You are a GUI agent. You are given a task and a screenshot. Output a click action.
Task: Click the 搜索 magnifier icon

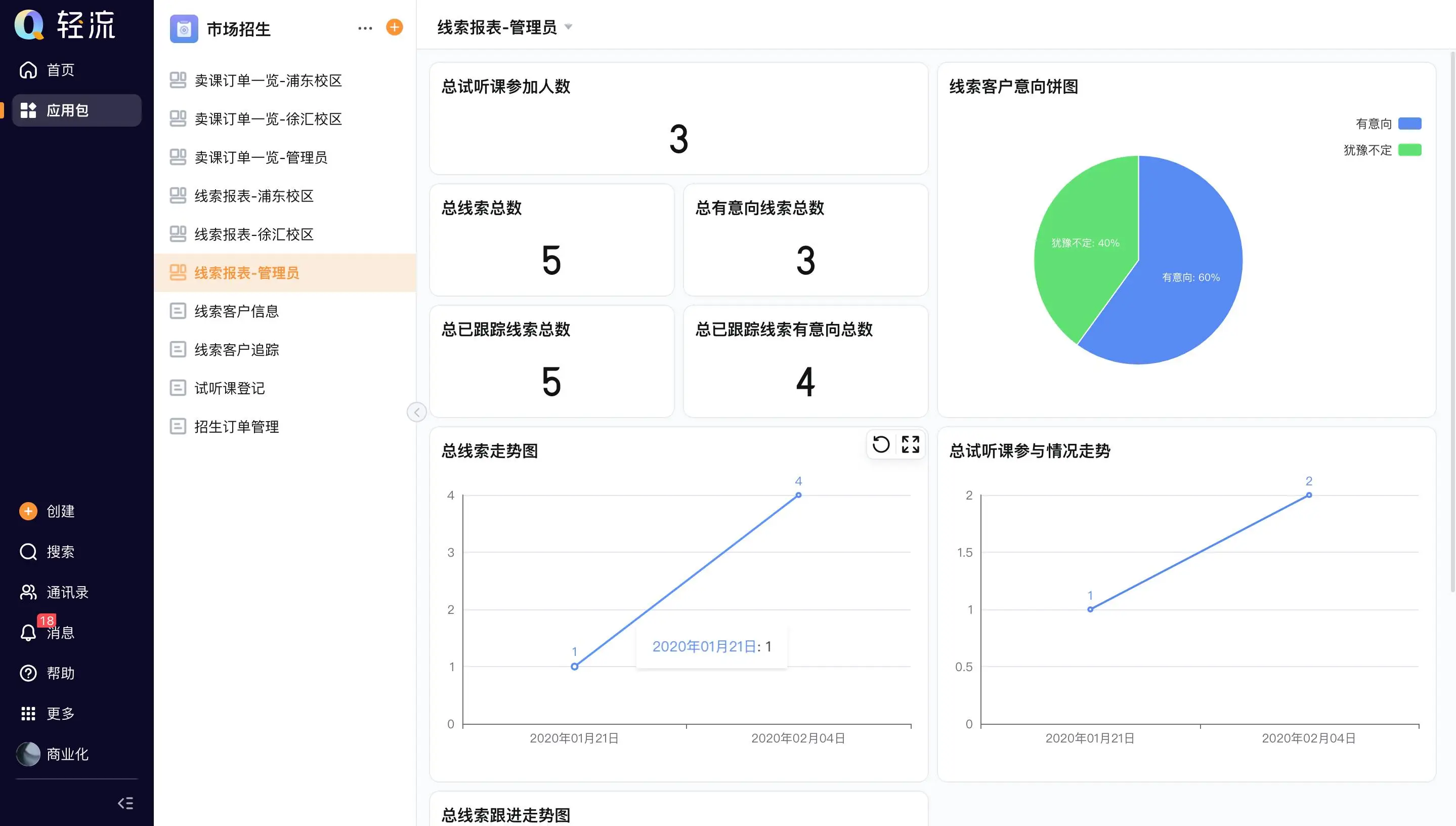click(28, 551)
